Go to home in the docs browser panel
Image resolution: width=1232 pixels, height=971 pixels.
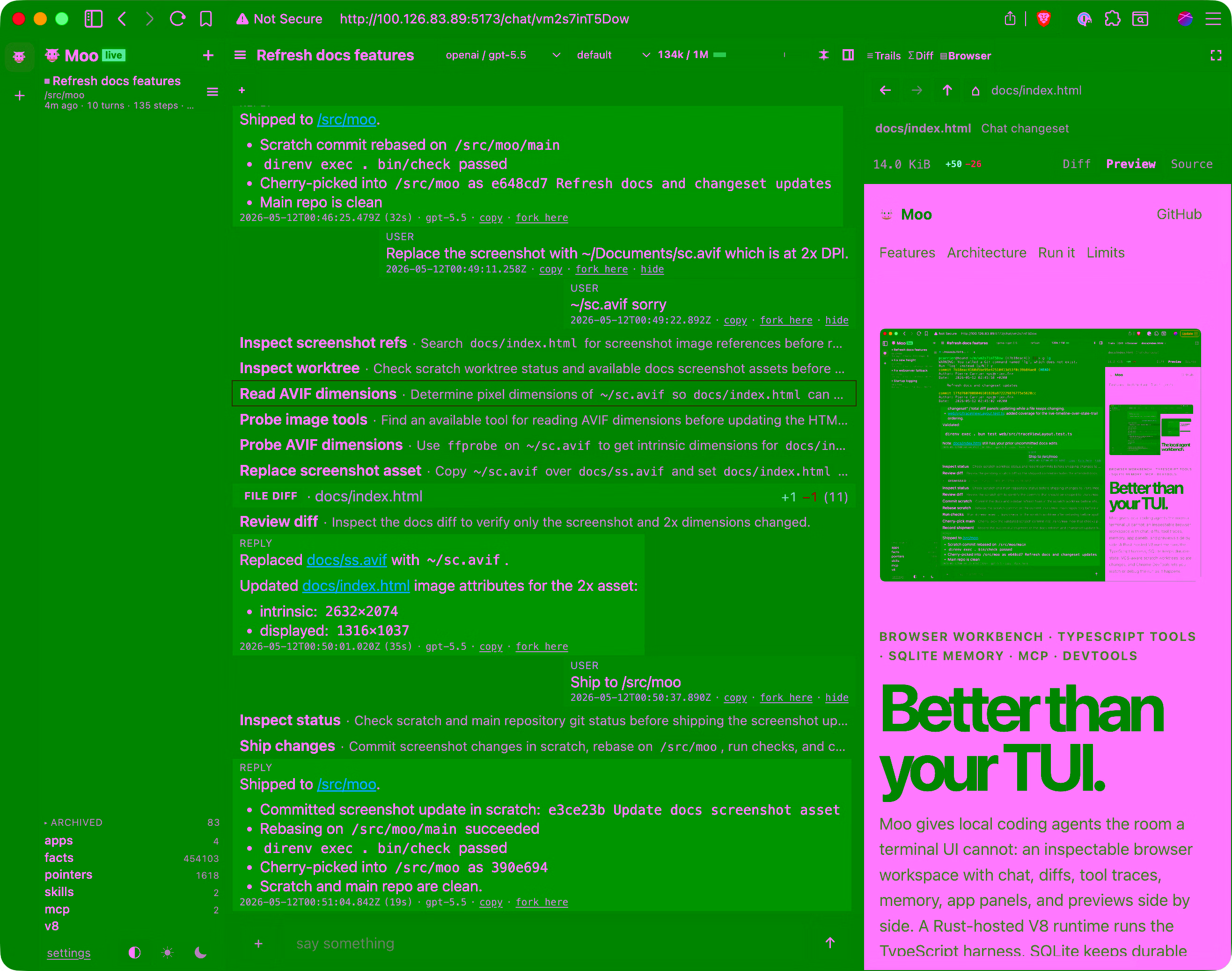[975, 91]
